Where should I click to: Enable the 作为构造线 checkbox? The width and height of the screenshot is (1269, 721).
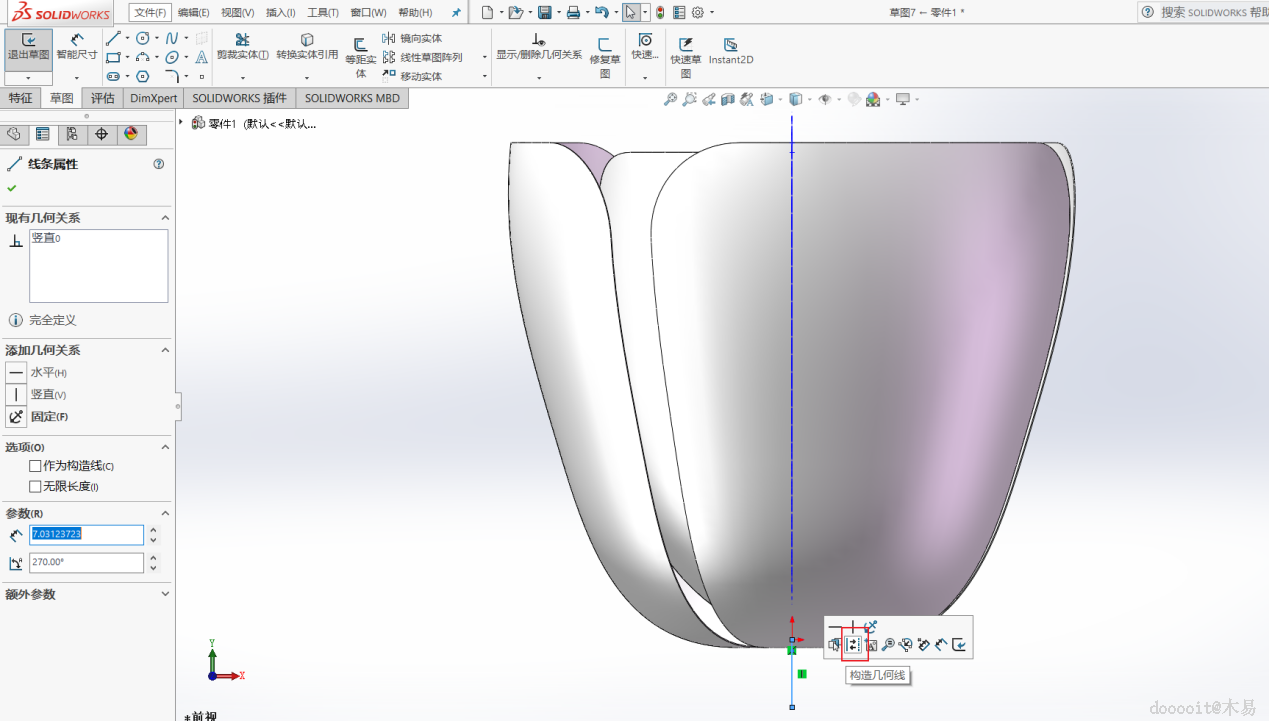click(x=36, y=466)
